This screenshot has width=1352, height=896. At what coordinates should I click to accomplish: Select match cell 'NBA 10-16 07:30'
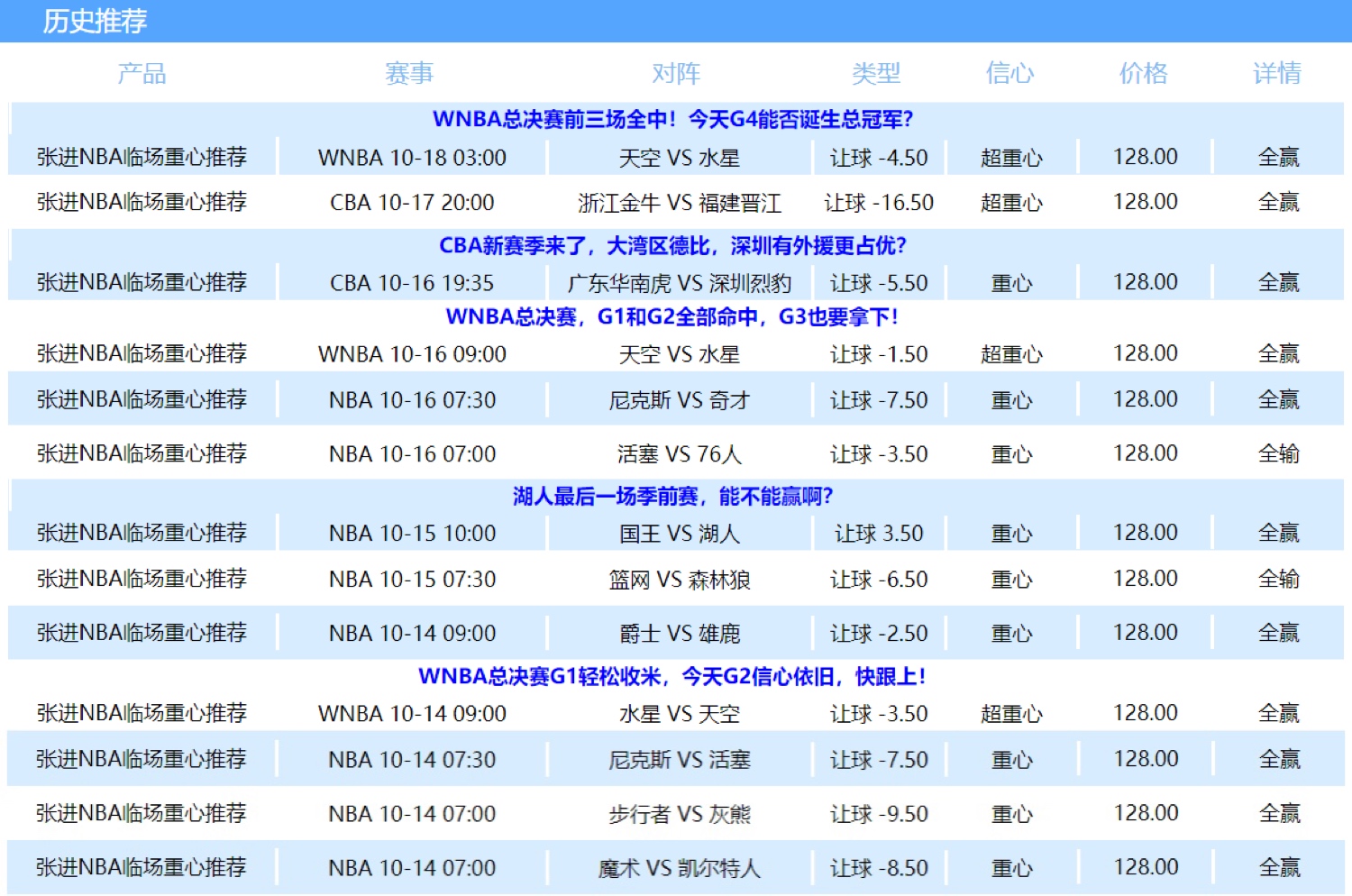coord(412,400)
